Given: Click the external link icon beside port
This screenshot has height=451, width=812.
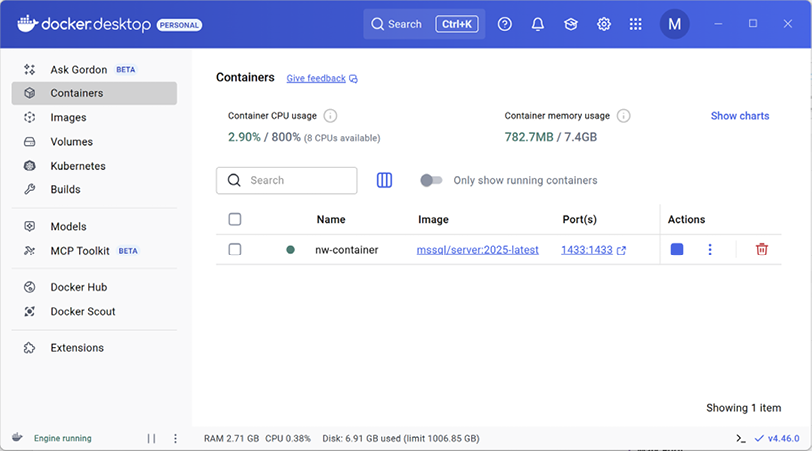Looking at the screenshot, I should click(621, 251).
